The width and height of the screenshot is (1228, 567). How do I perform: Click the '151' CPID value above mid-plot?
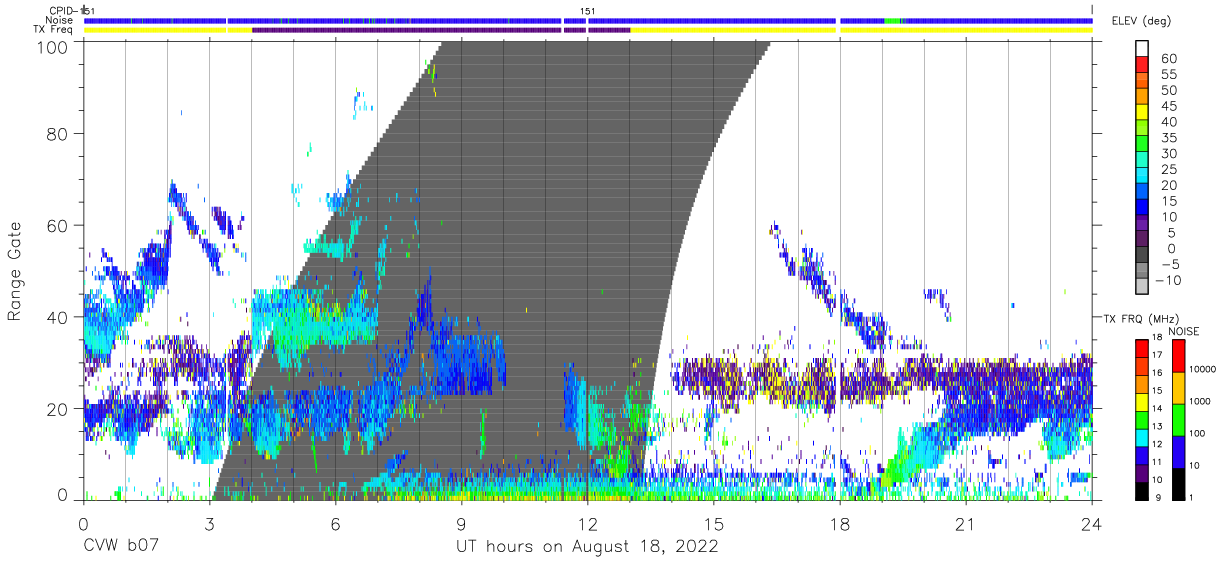coord(588,11)
